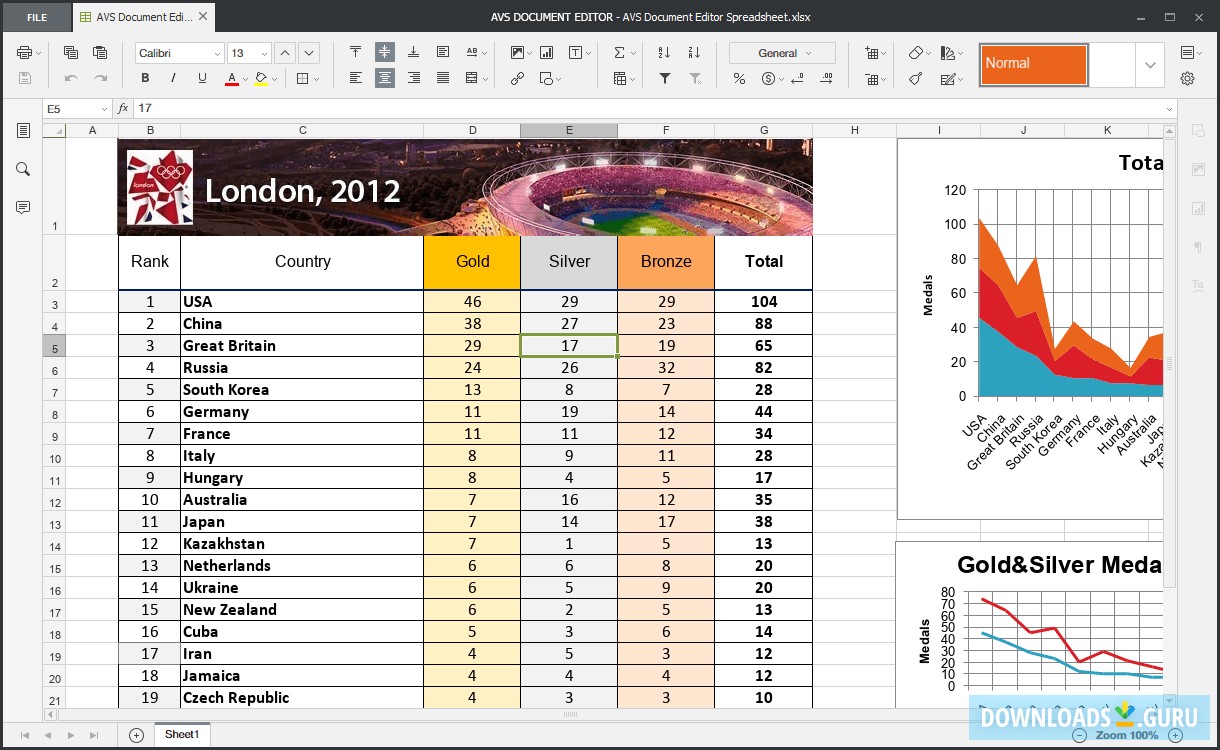Open the settings gear in the ribbon
The height and width of the screenshot is (750, 1220).
pyautogui.click(x=1188, y=78)
